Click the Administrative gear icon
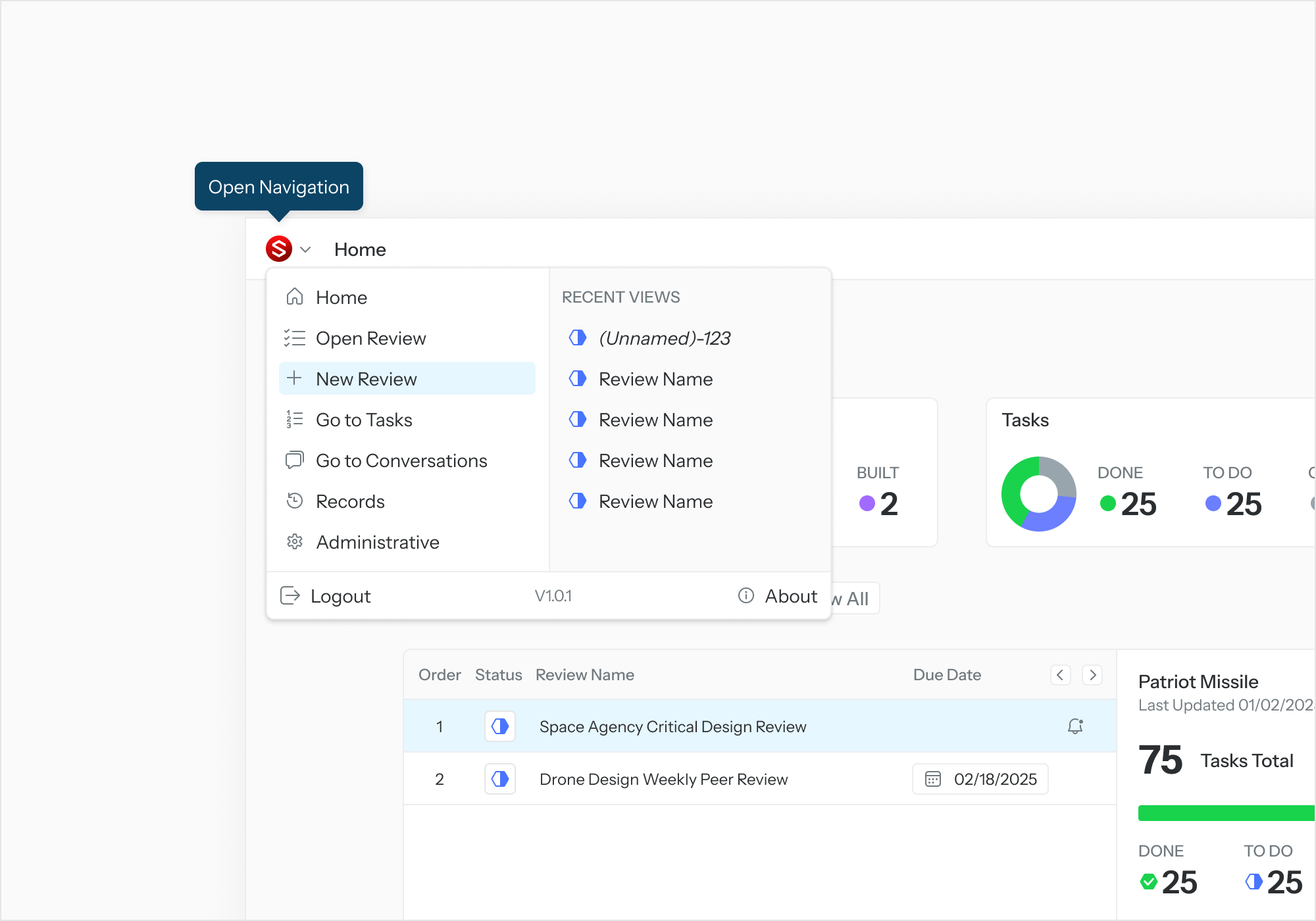The height and width of the screenshot is (921, 1316). tap(294, 541)
